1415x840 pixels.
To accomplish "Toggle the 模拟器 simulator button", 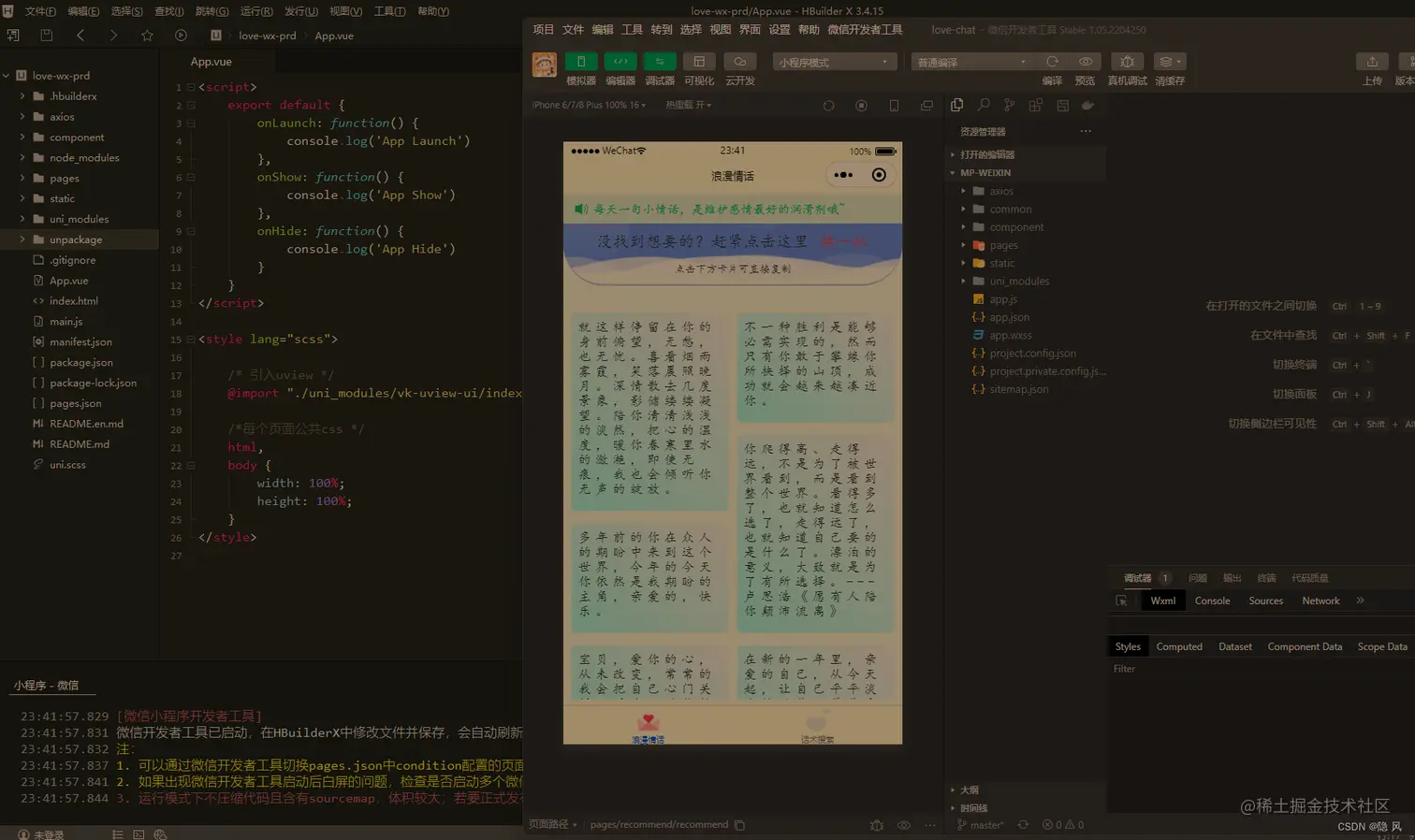I will coord(580,62).
